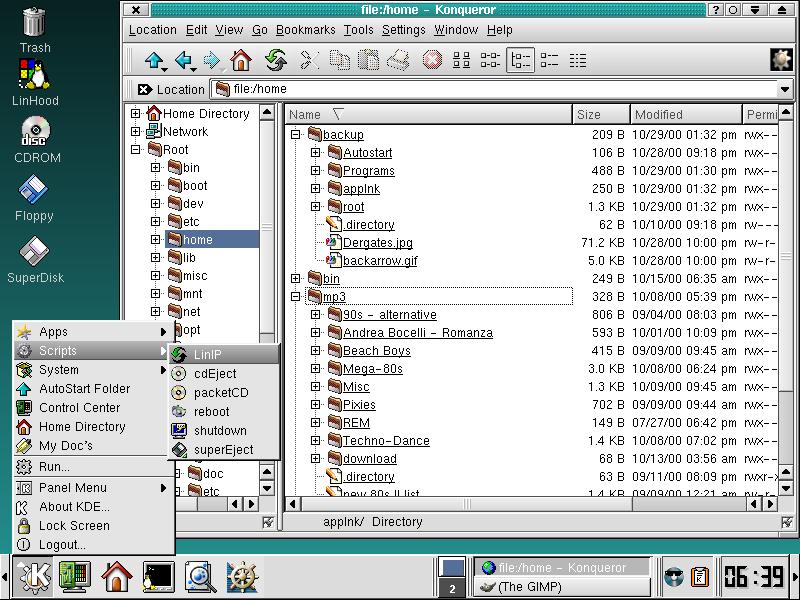The image size is (800, 600).
Task: Click the Home toolbar icon in Konqueror
Action: [x=240, y=61]
